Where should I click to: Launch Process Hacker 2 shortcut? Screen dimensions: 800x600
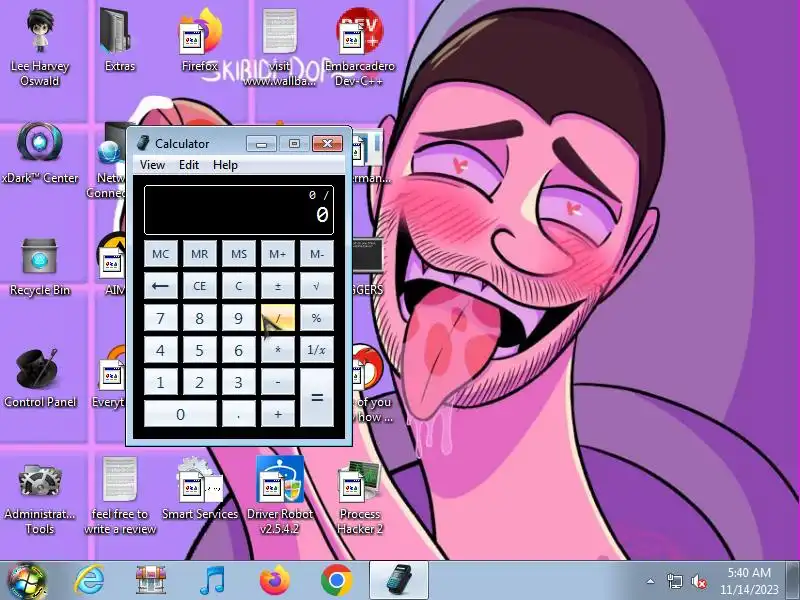(x=360, y=496)
